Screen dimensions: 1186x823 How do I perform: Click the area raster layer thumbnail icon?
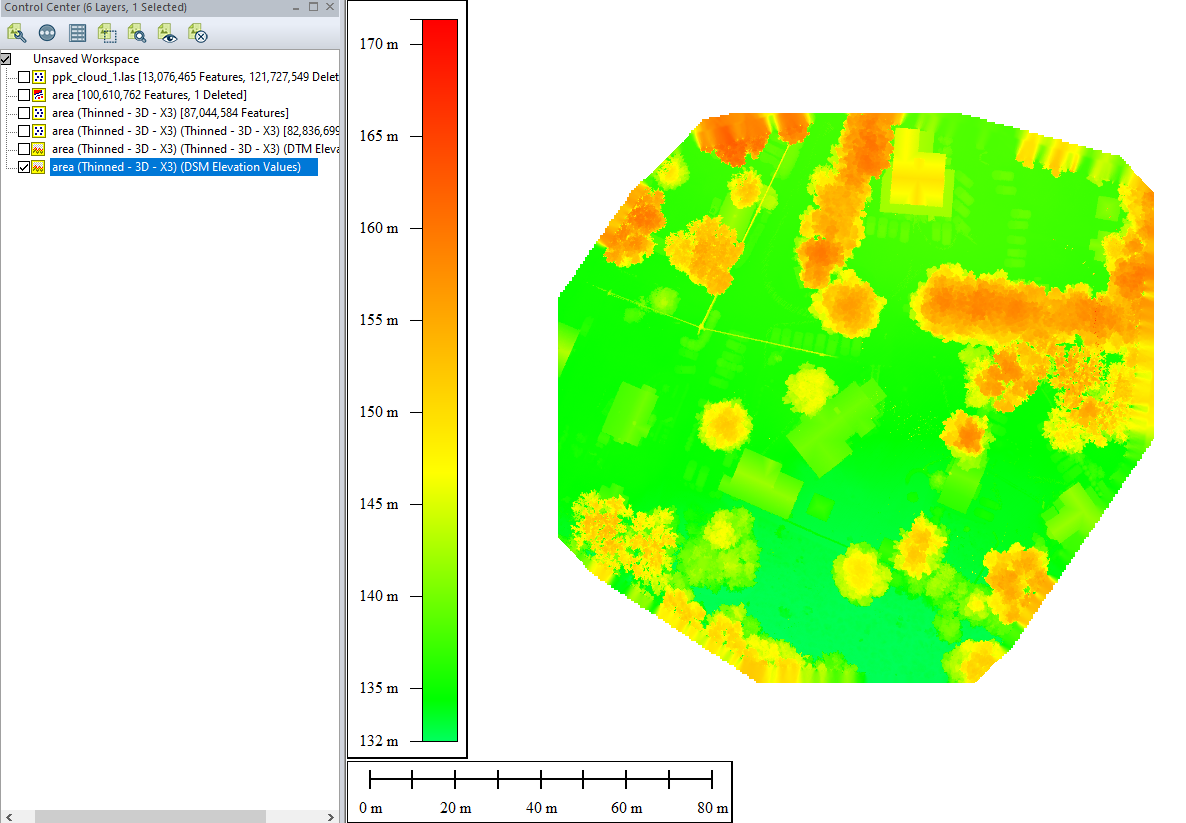[x=39, y=94]
